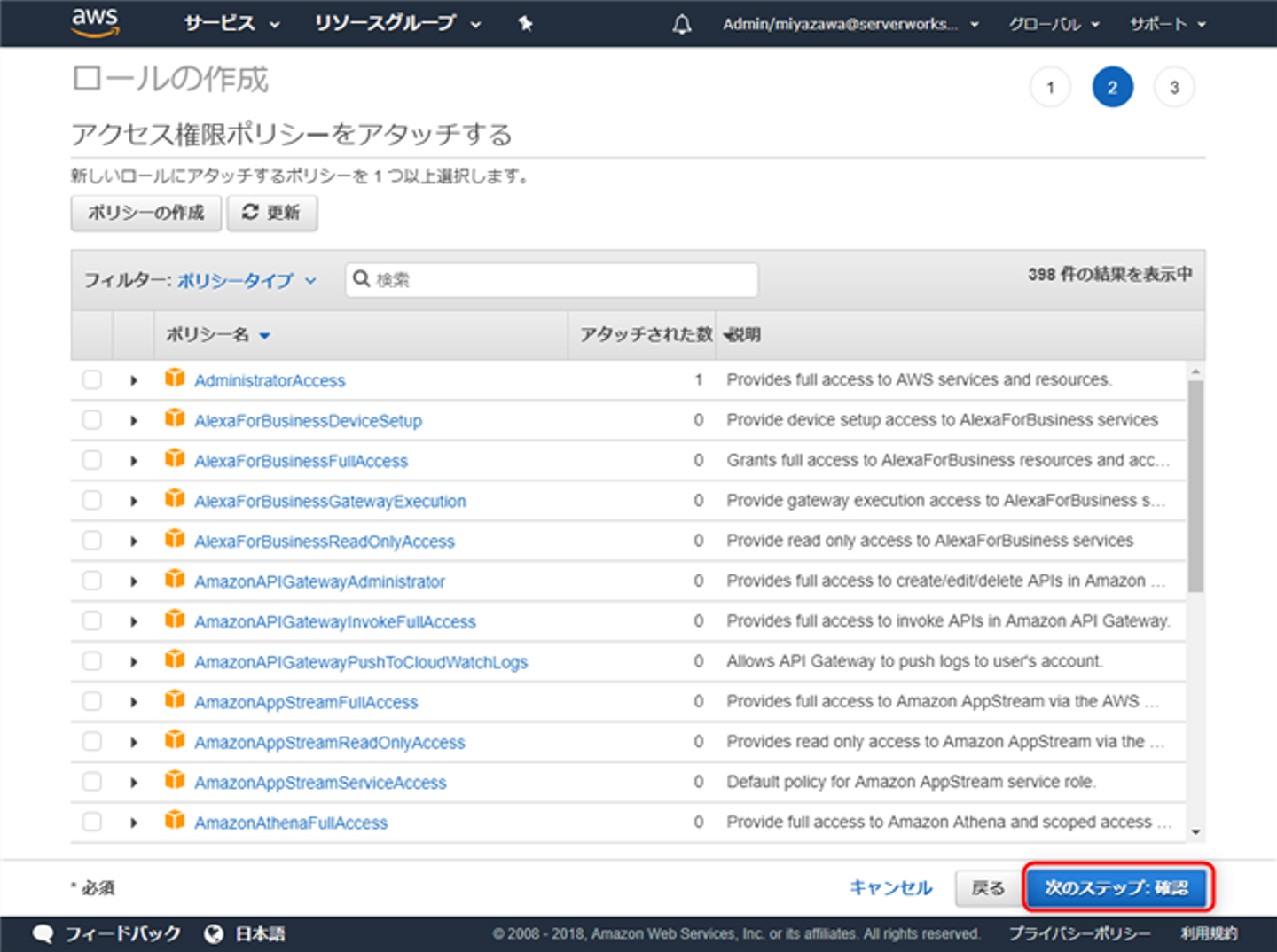Click the search magnifier icon

click(361, 279)
